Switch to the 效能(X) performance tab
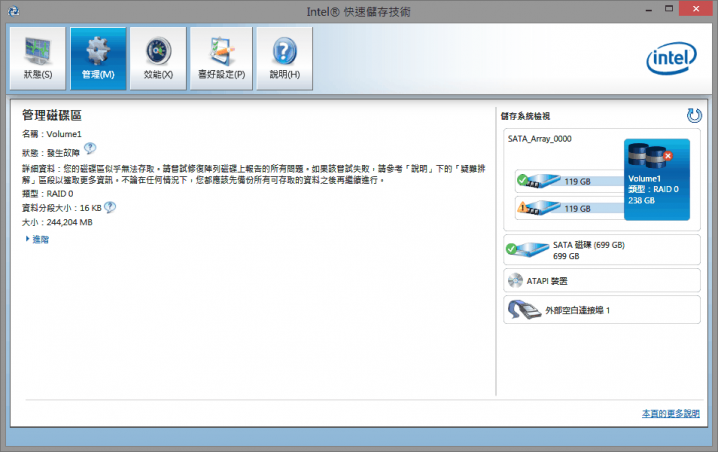Screen dimensions: 720x452 158,58
